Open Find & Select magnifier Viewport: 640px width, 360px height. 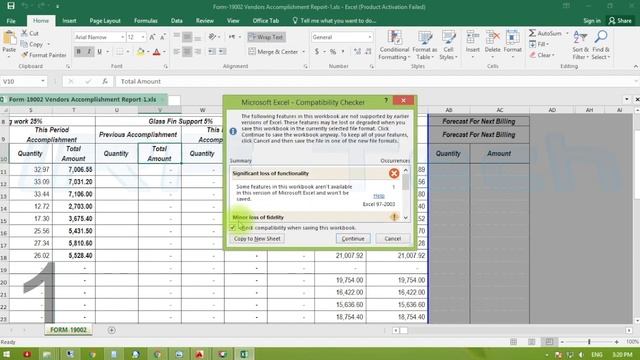click(x=600, y=45)
